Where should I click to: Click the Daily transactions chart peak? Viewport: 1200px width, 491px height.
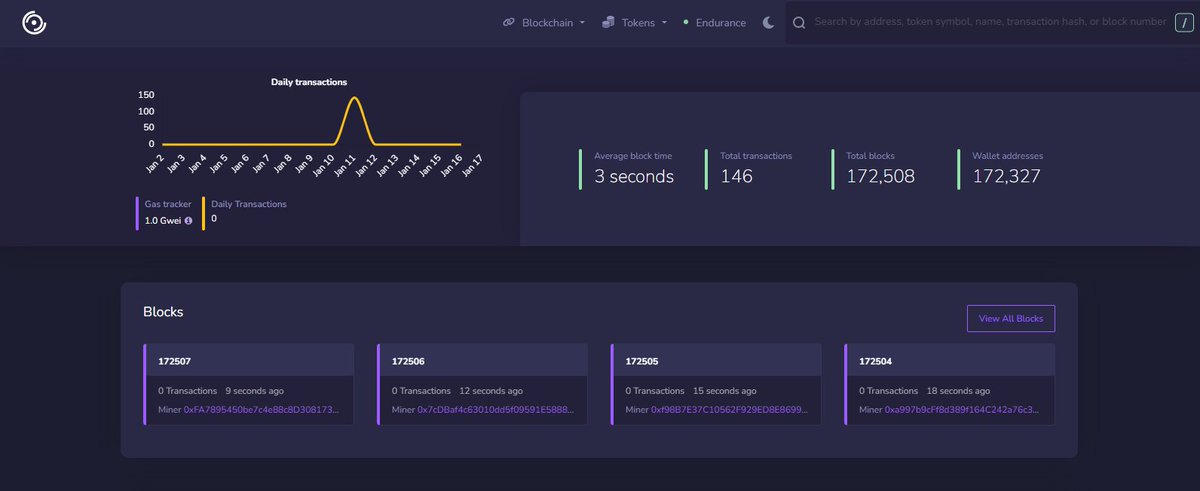pos(354,98)
